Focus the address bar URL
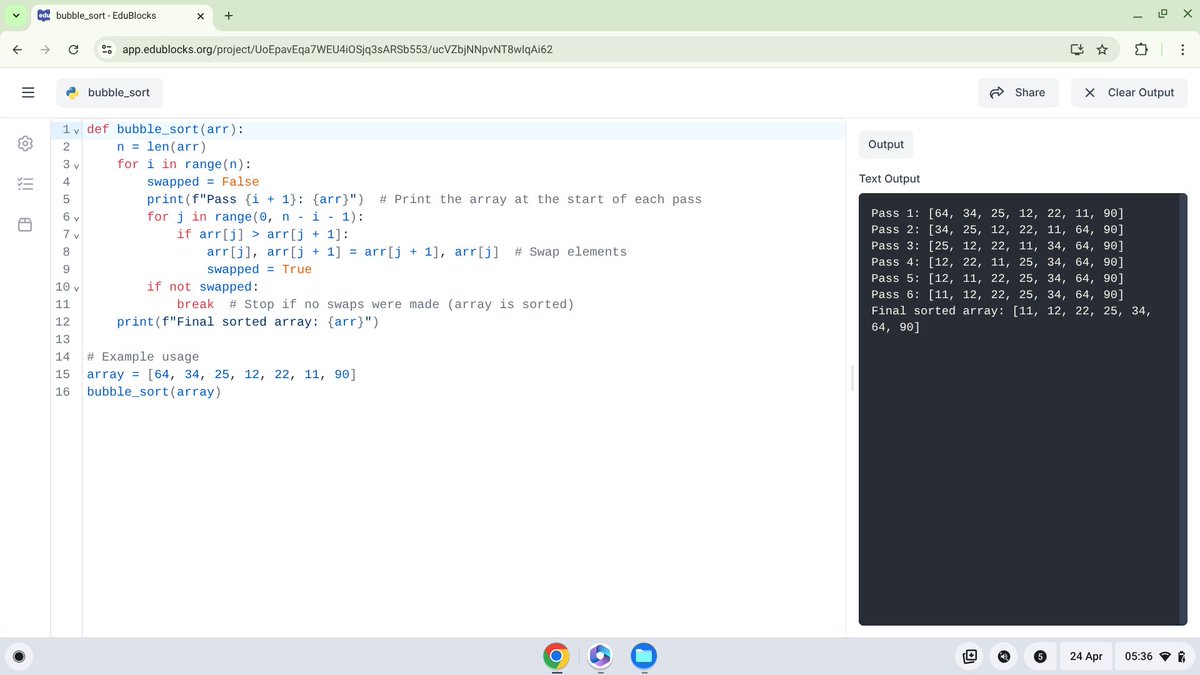This screenshot has height=675, width=1200. point(338,49)
